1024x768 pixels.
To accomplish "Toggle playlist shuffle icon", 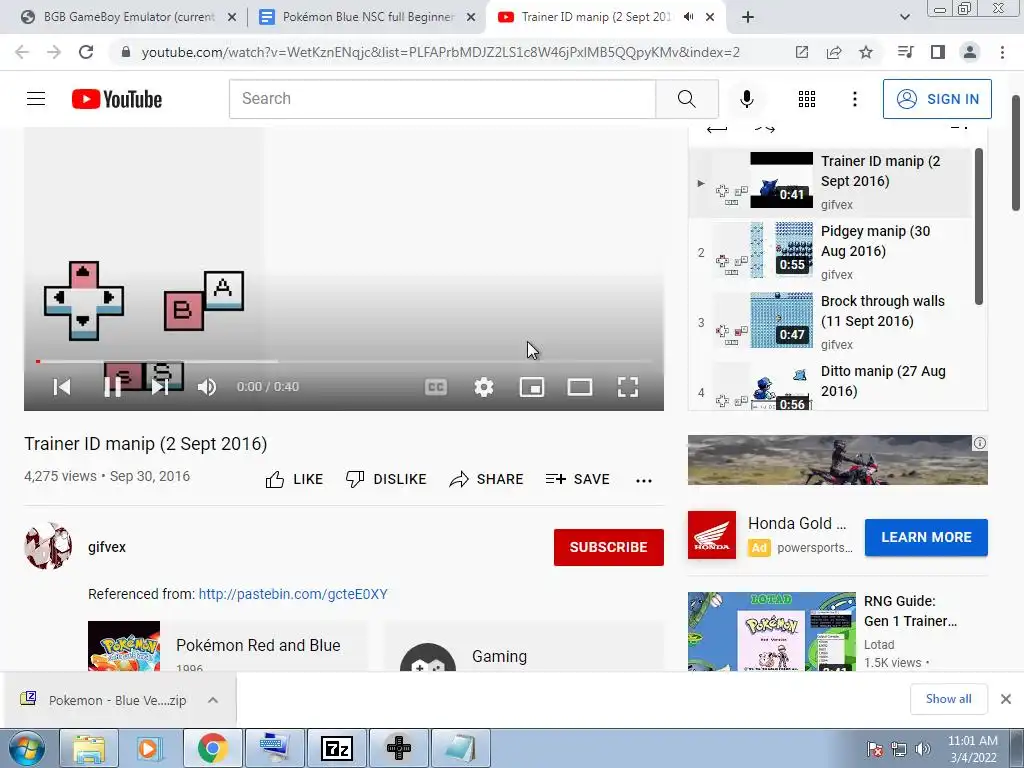I will pyautogui.click(x=765, y=129).
